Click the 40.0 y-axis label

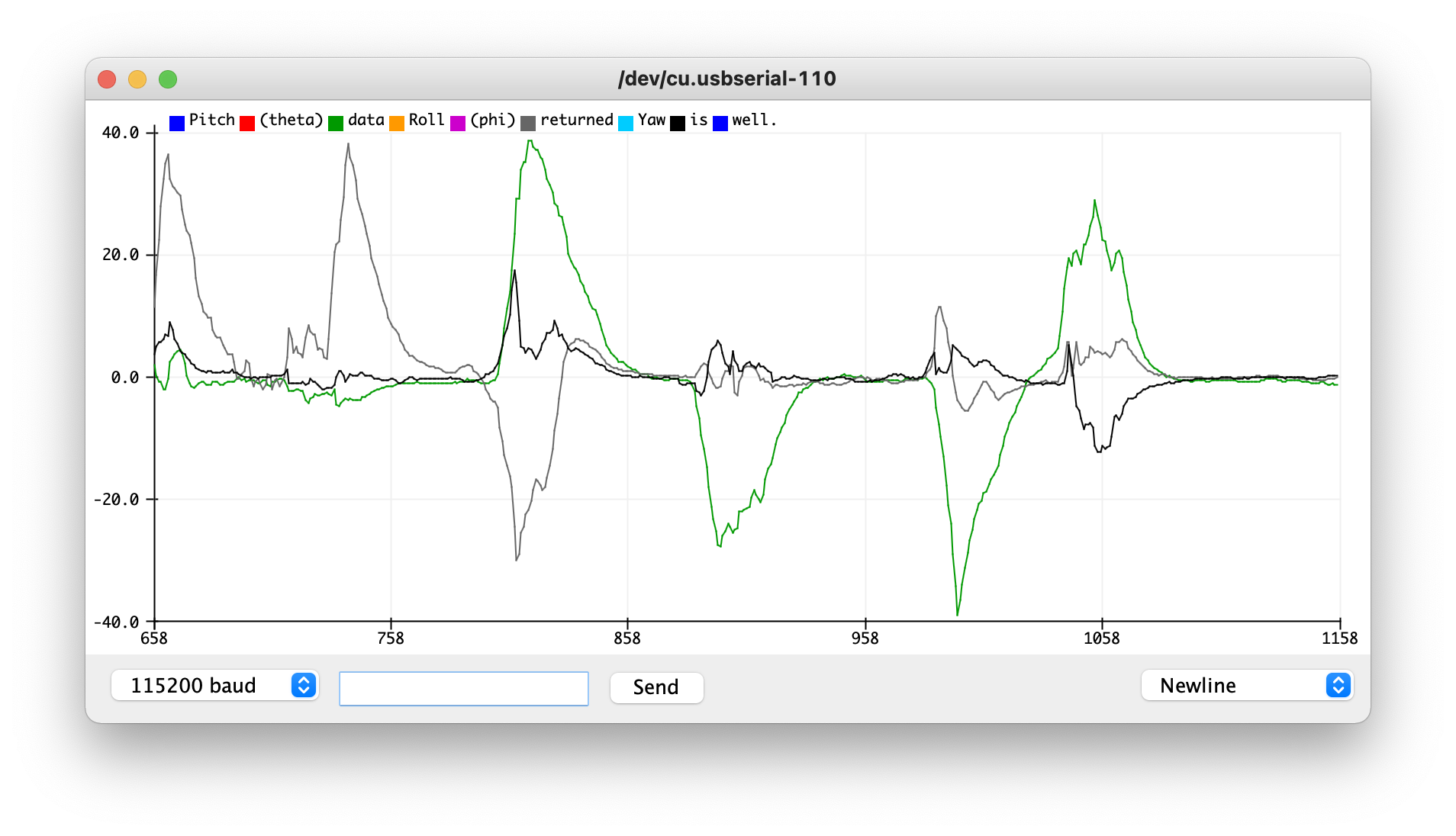[x=121, y=133]
